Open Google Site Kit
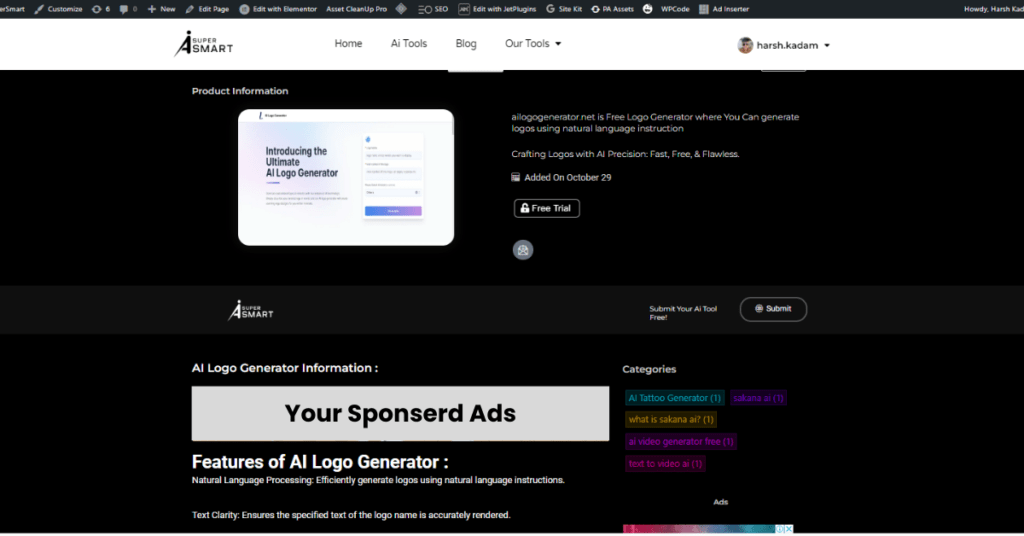The image size is (1024, 536). click(x=564, y=9)
